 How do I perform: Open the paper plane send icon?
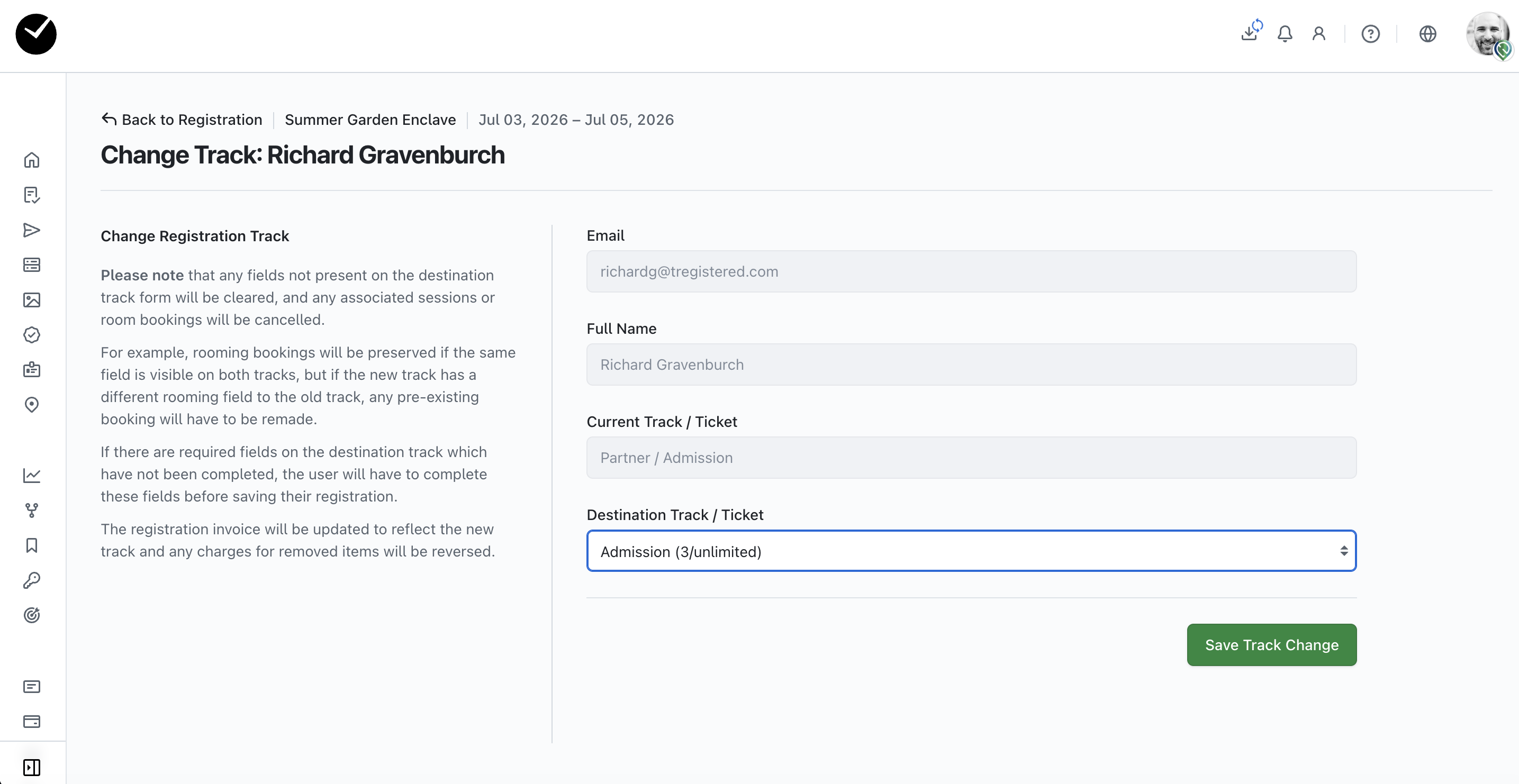(x=32, y=230)
